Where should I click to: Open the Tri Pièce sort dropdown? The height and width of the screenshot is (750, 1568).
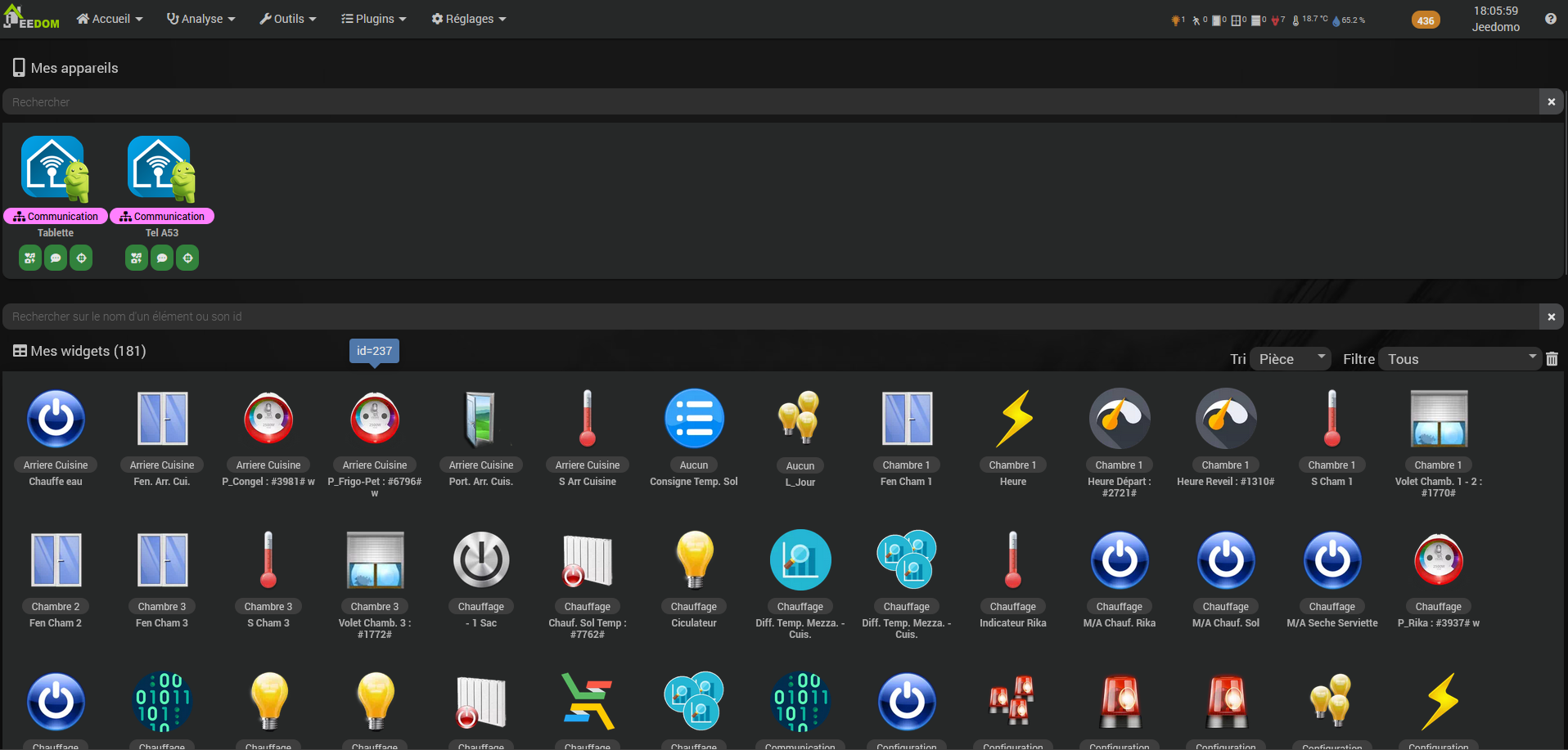coord(1291,359)
